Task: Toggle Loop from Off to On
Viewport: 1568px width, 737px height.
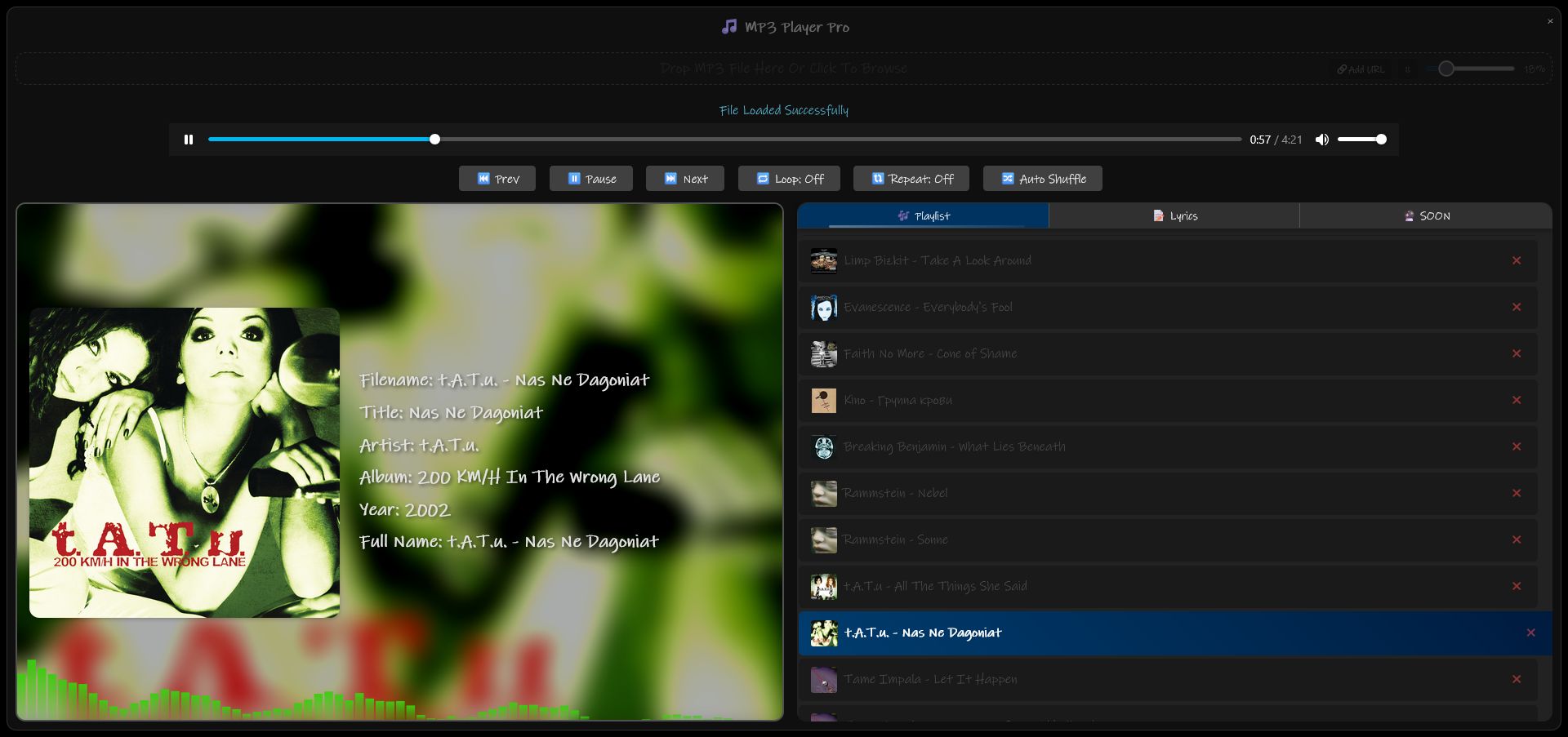Action: coord(788,178)
